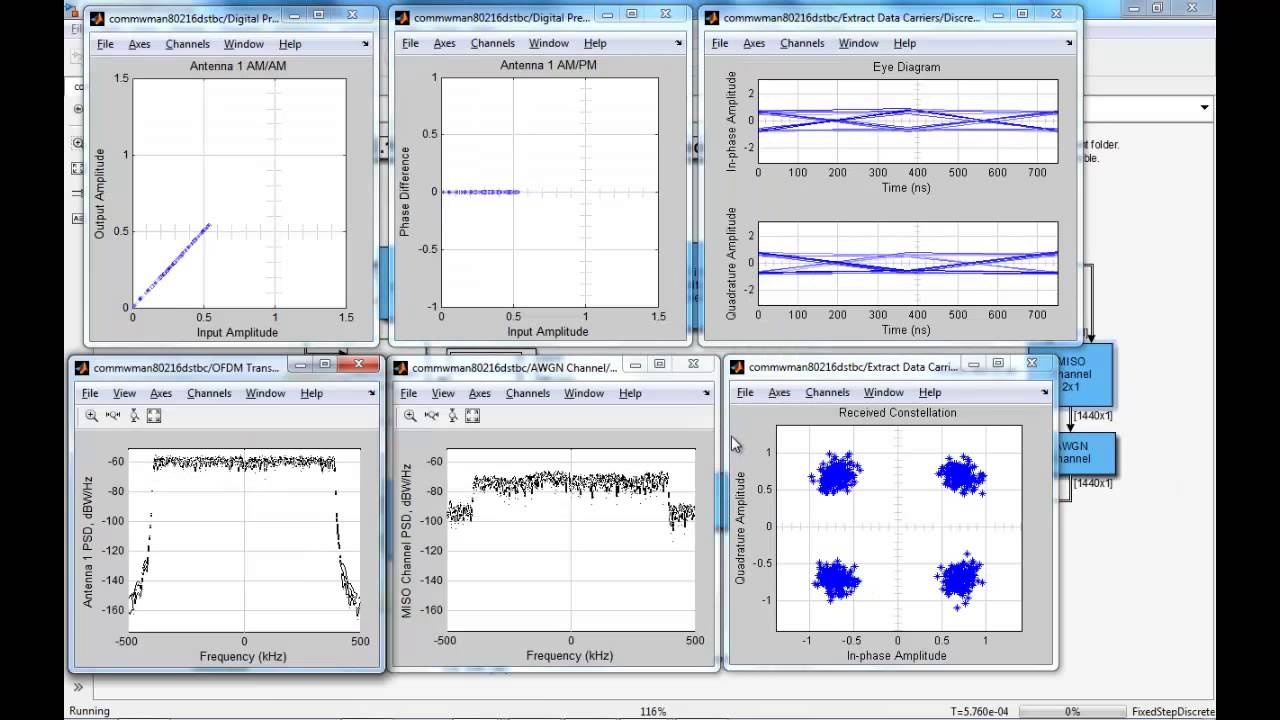Click Autoscale icon in AWGN Channel scope
Viewport: 1280px width, 720px height.
tap(473, 416)
